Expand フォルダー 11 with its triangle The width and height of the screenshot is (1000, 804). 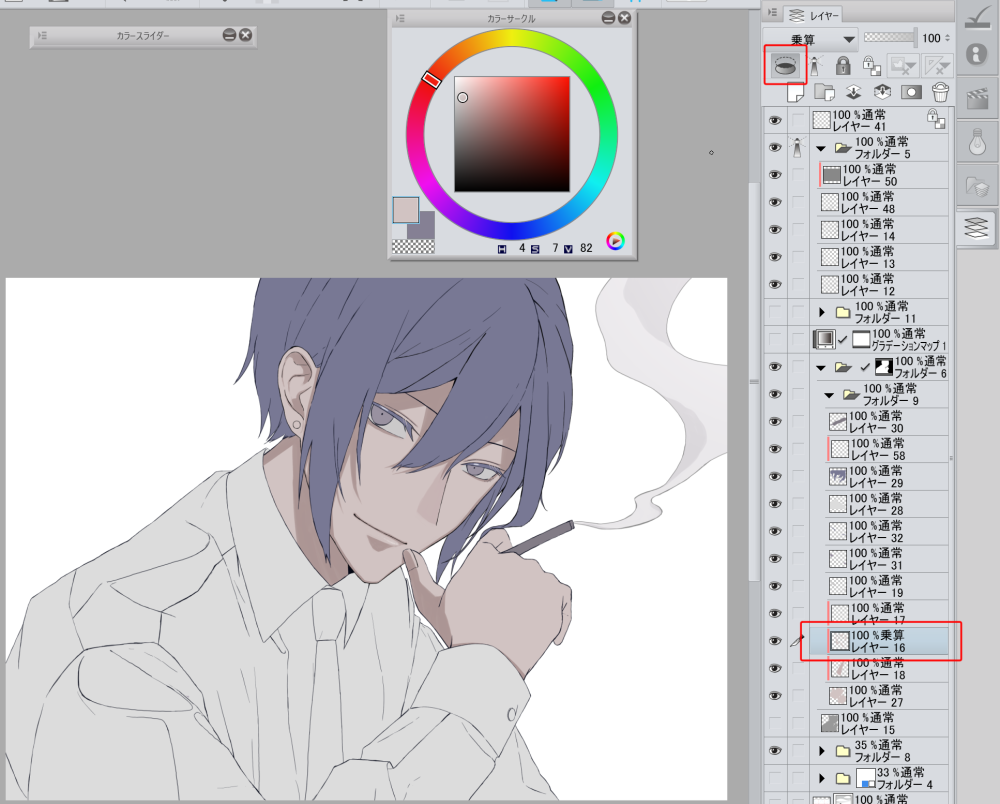coord(822,312)
